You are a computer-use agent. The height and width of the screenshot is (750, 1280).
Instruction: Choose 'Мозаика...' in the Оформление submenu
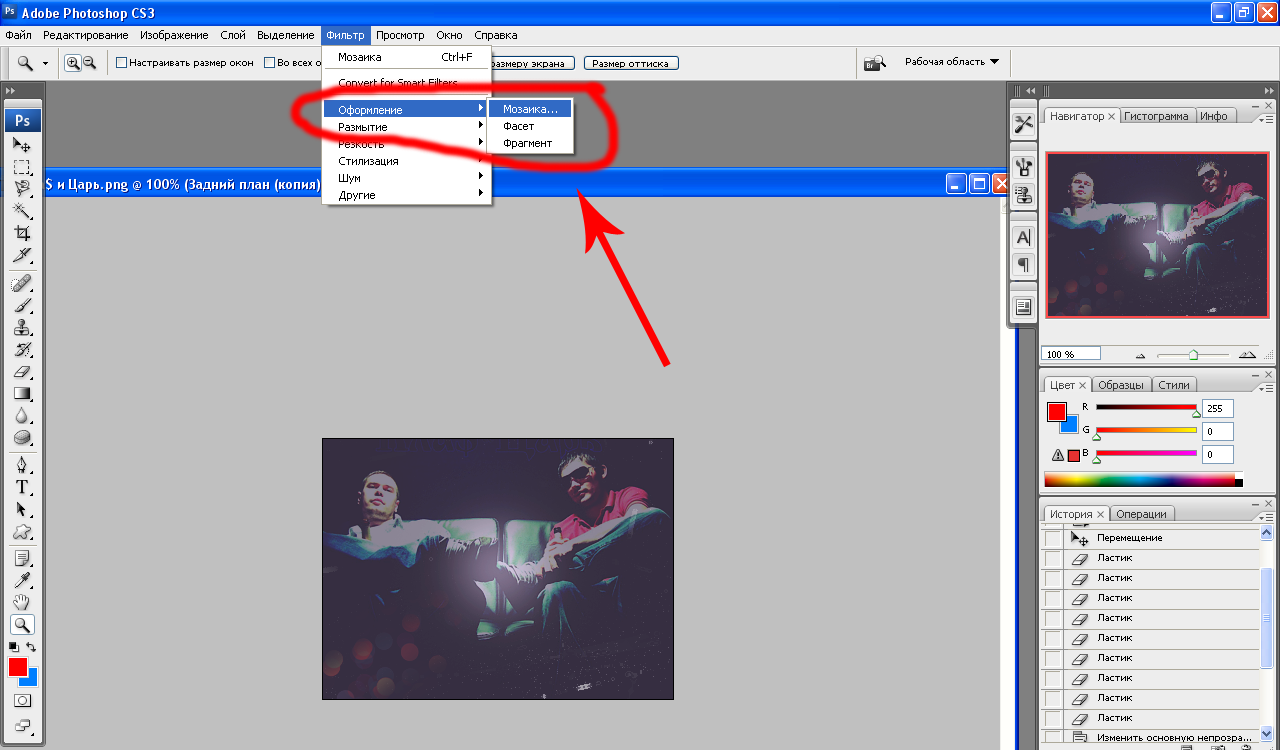529,109
